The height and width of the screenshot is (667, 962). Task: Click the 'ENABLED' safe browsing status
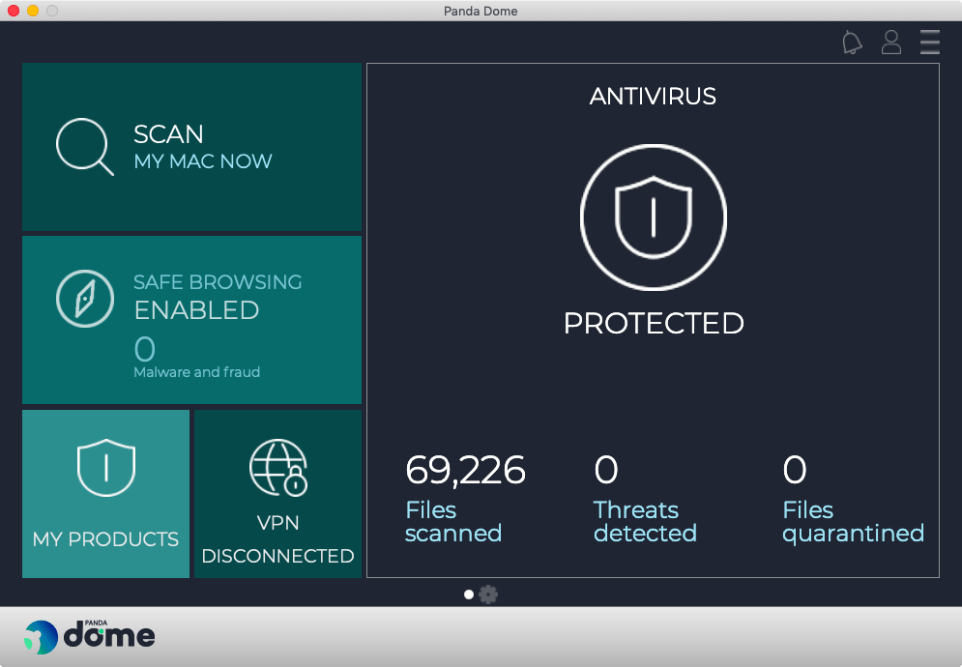click(x=197, y=310)
